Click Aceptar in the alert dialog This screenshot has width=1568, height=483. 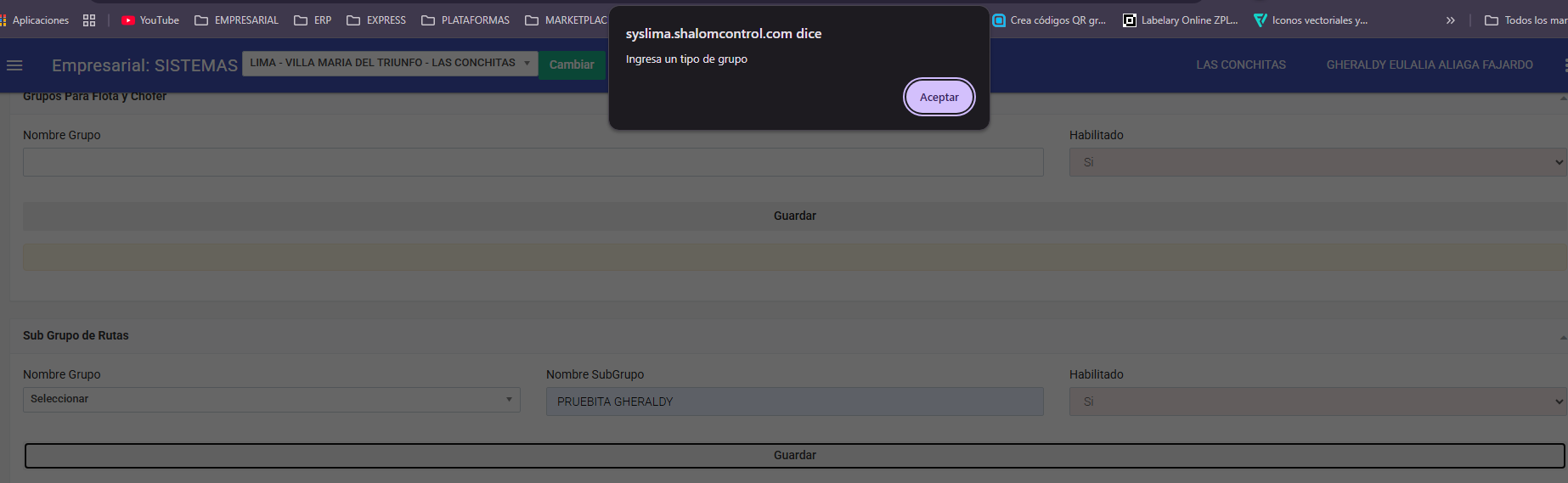pos(939,97)
